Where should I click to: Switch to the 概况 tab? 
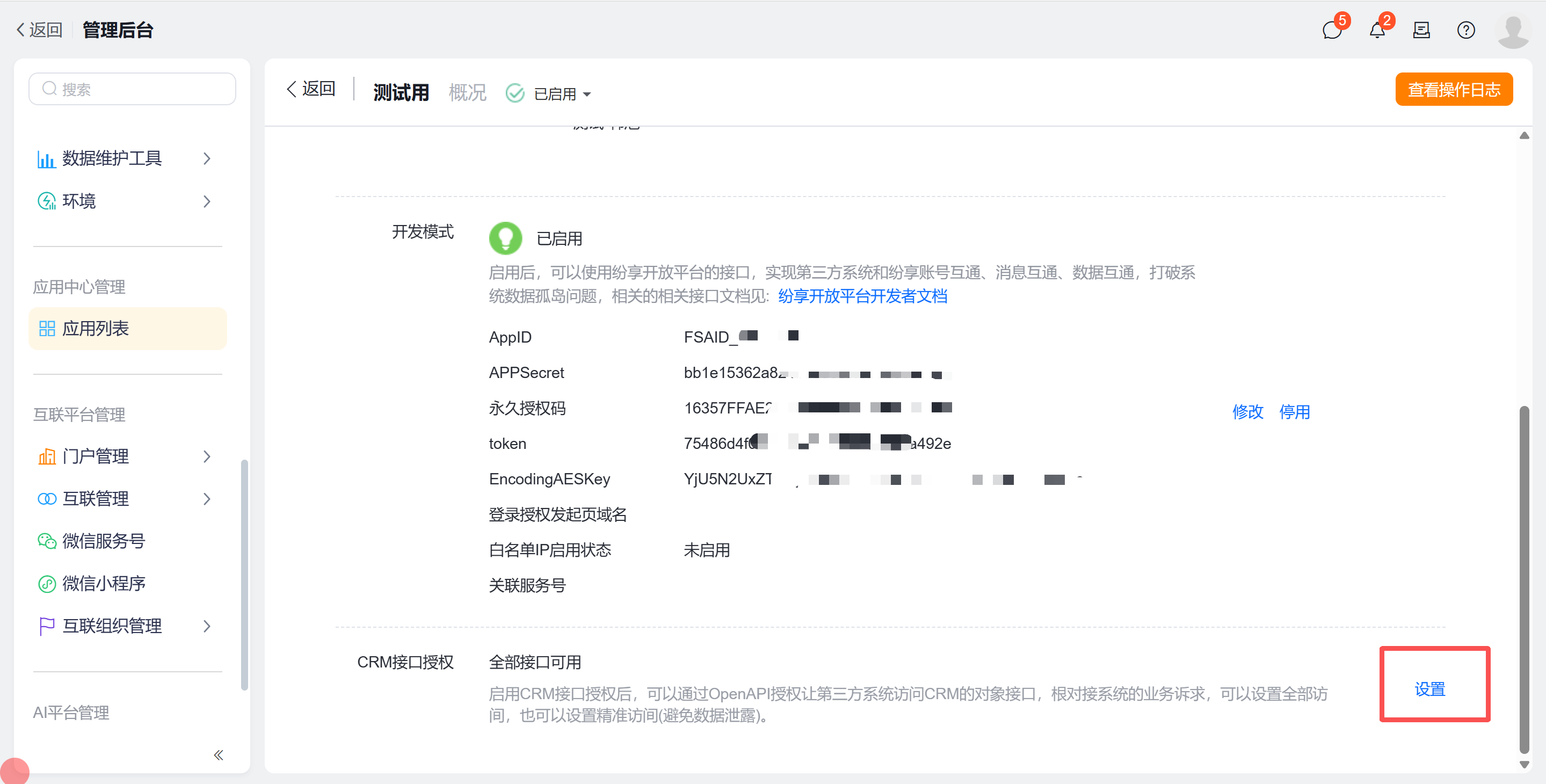point(467,92)
